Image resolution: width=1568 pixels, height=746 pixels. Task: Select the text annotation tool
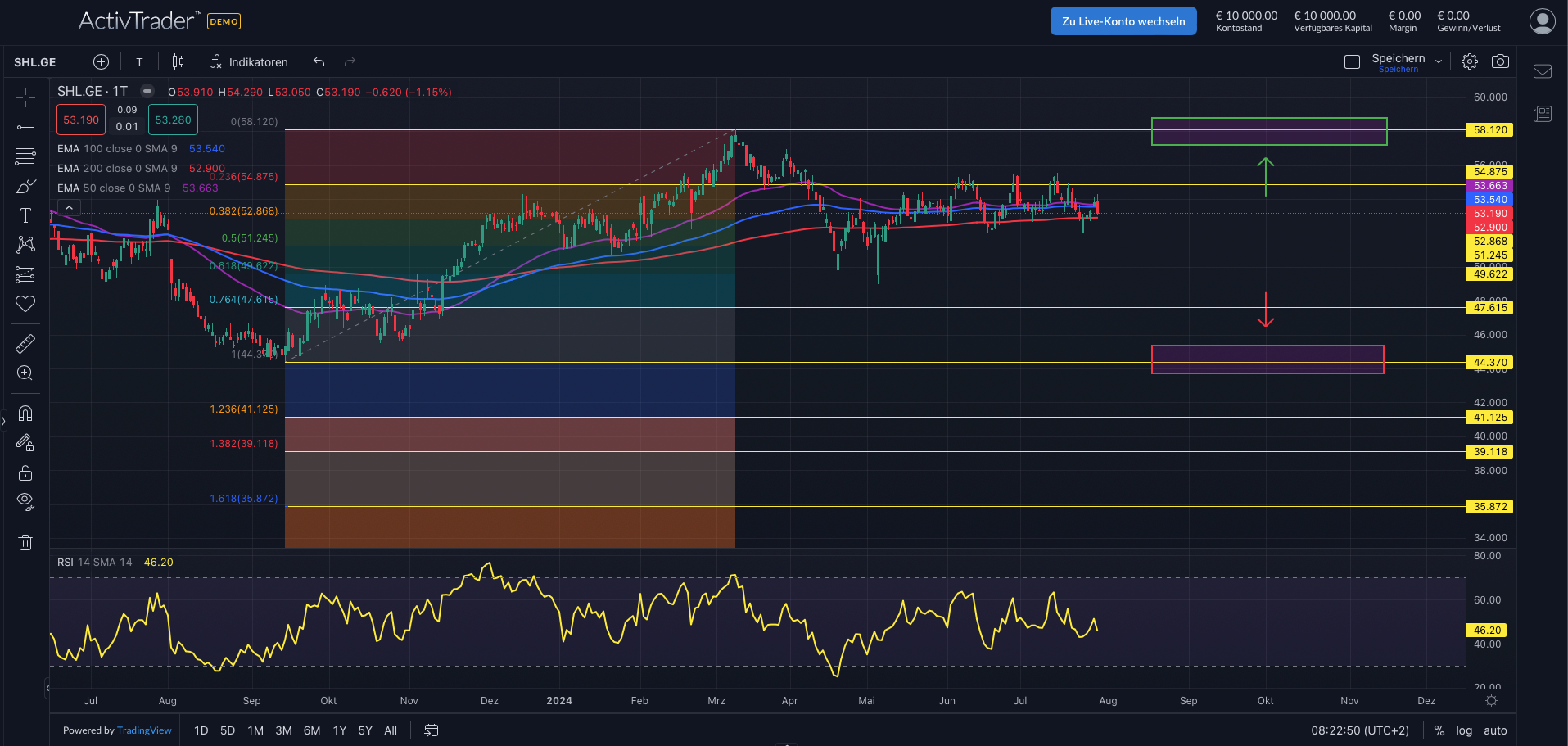coord(25,215)
